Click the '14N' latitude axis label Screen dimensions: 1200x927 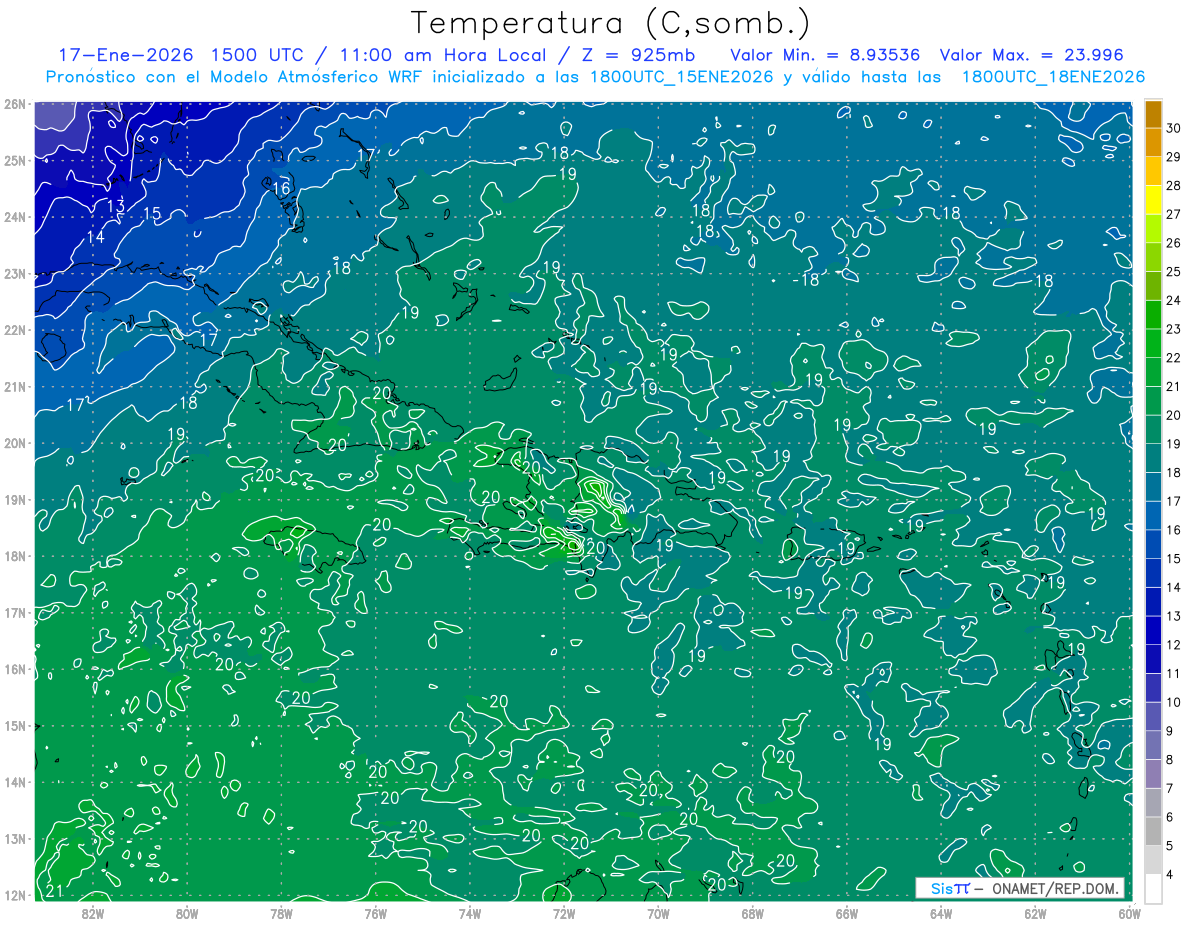[15, 782]
